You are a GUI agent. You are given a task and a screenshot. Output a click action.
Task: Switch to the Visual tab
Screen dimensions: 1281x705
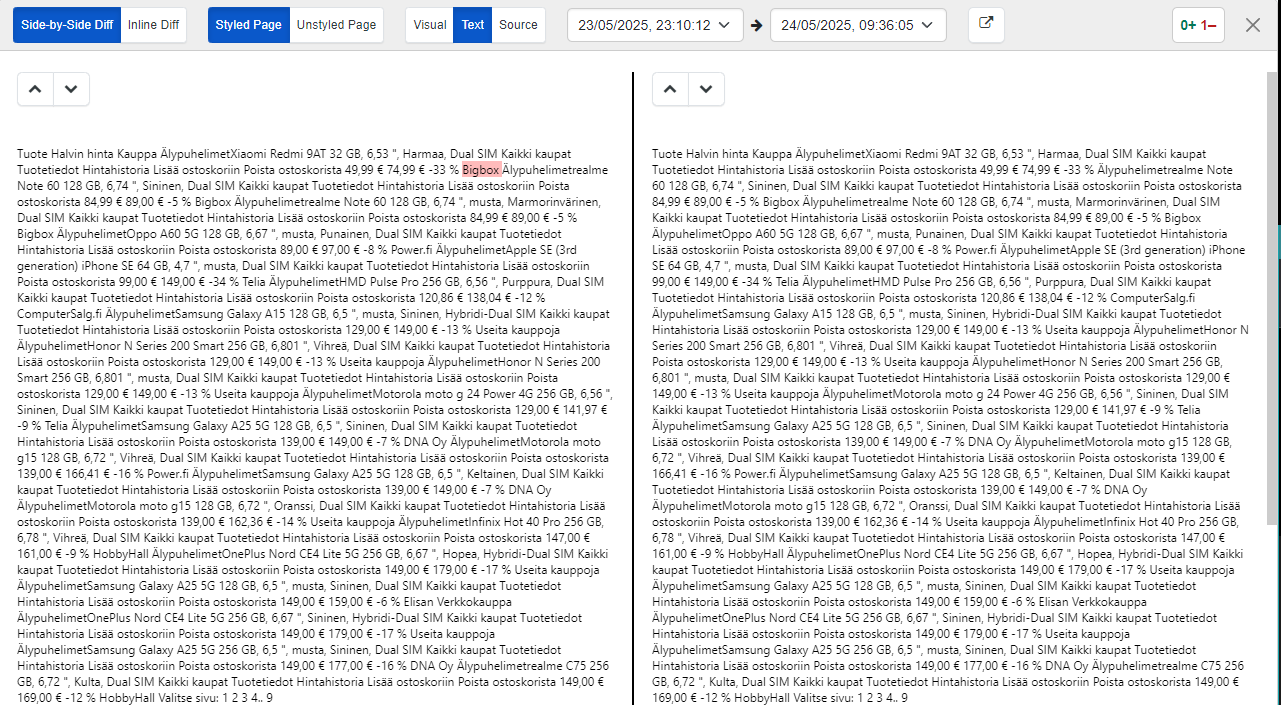430,25
